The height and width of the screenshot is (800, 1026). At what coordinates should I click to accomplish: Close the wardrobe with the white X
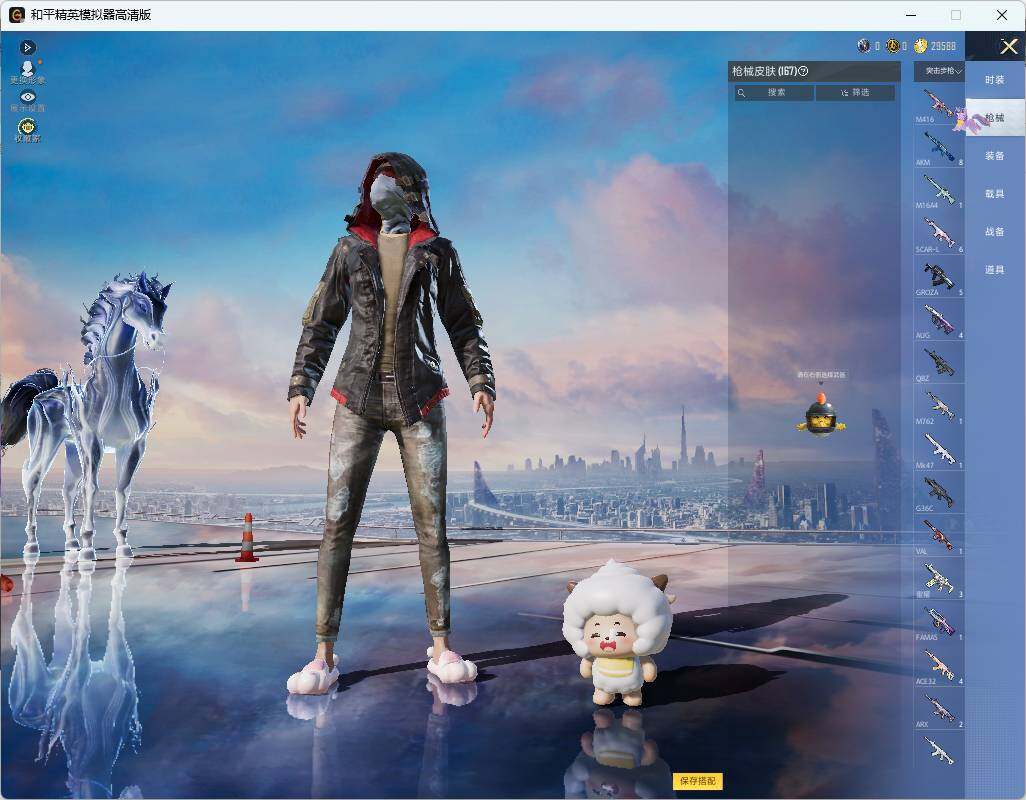click(1008, 46)
